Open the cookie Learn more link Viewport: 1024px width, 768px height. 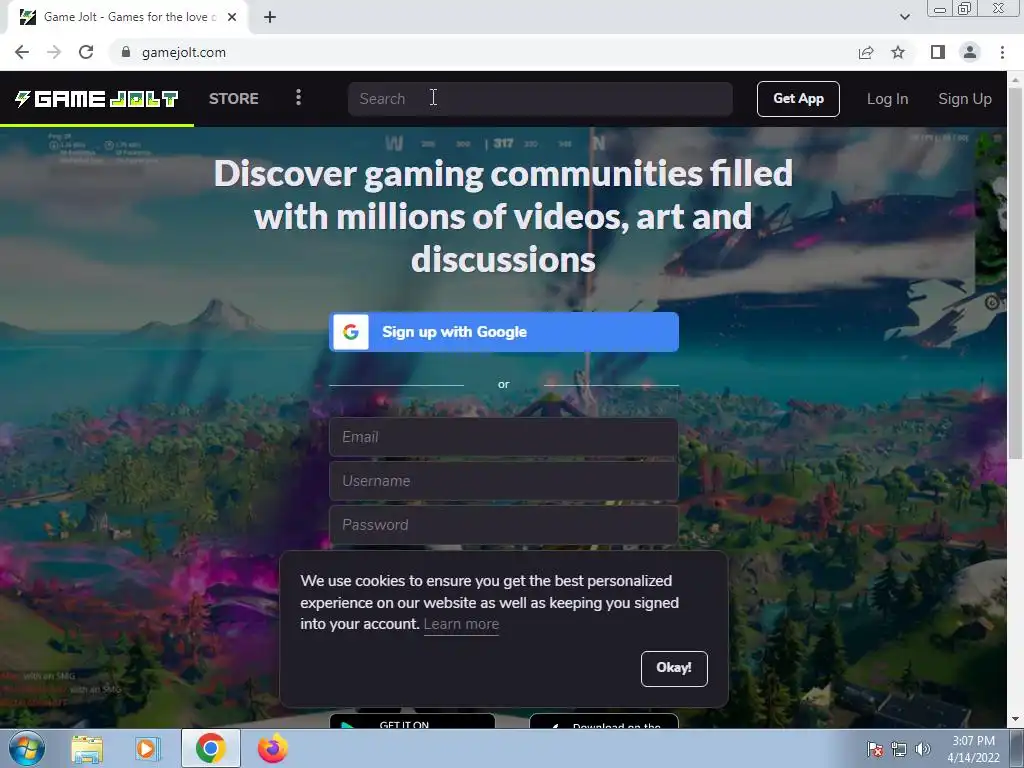[x=461, y=624]
